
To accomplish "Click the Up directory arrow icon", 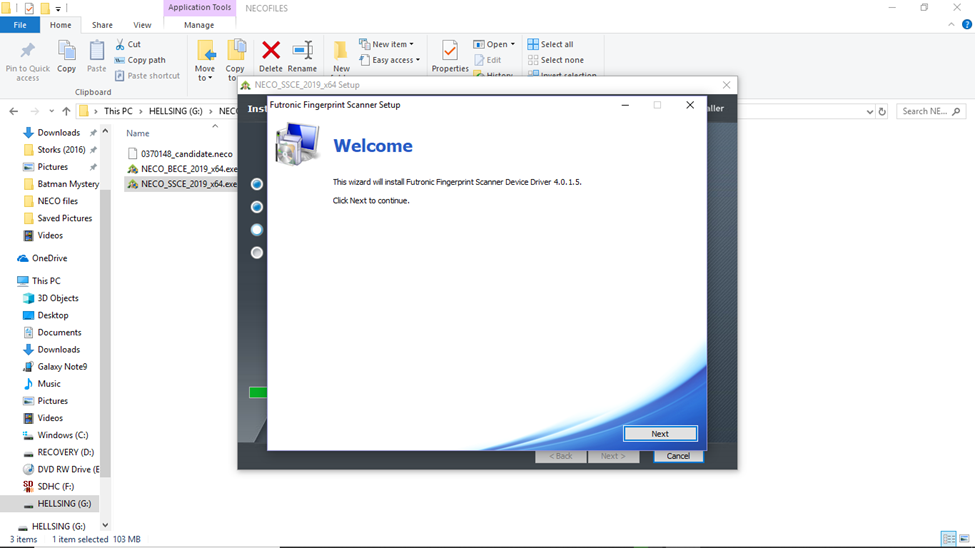I will coord(66,111).
